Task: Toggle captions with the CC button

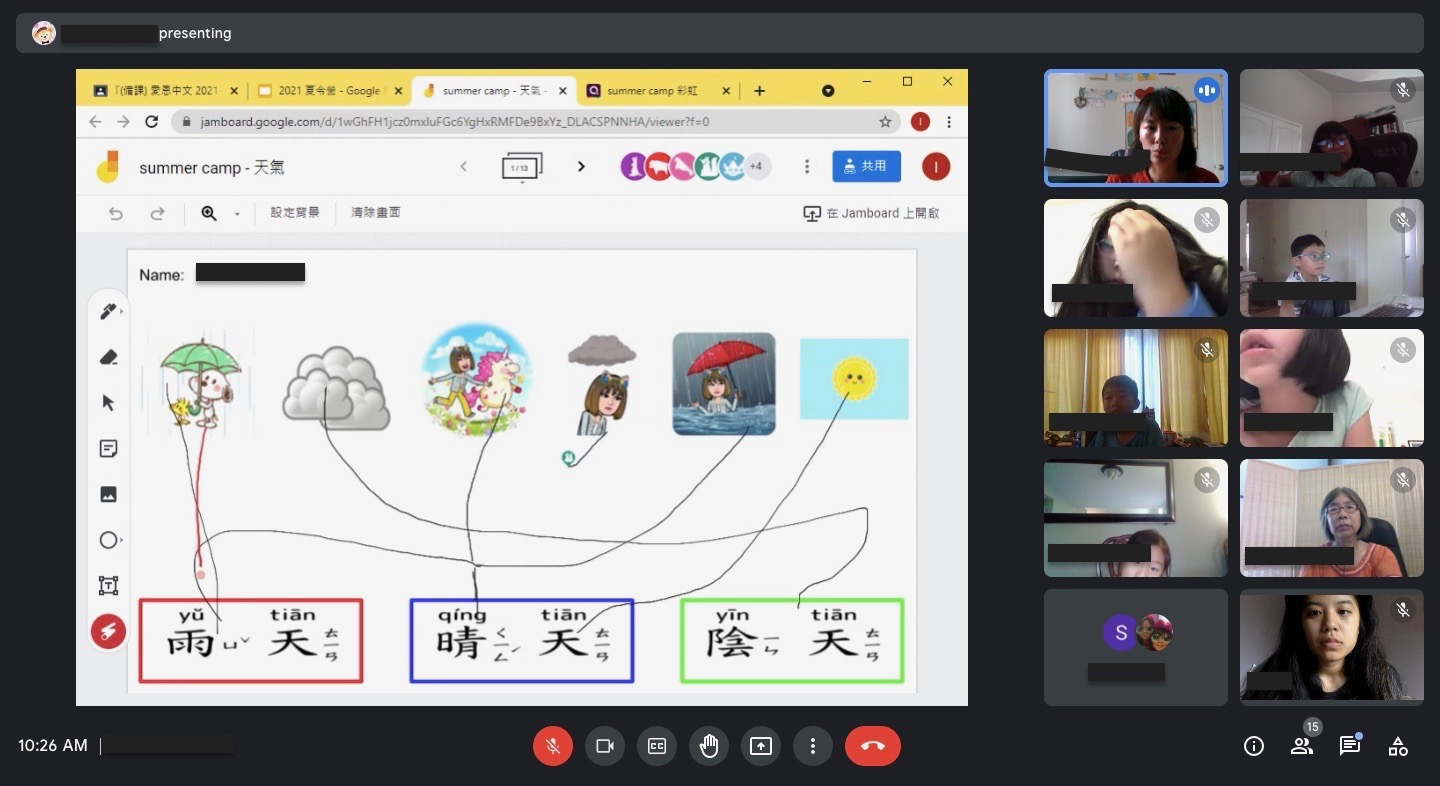Action: tap(657, 746)
